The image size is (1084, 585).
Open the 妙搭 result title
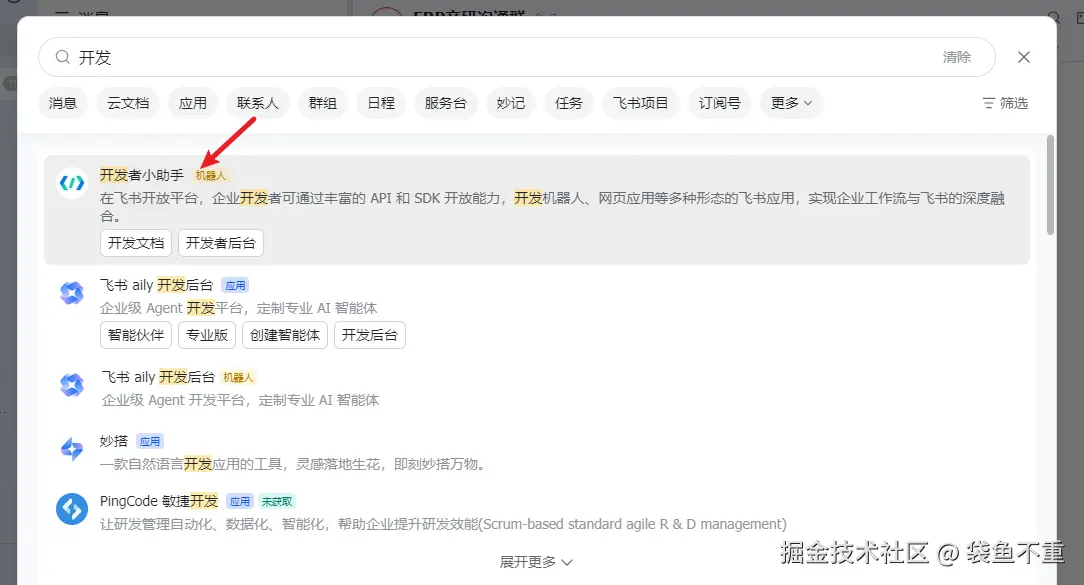114,441
